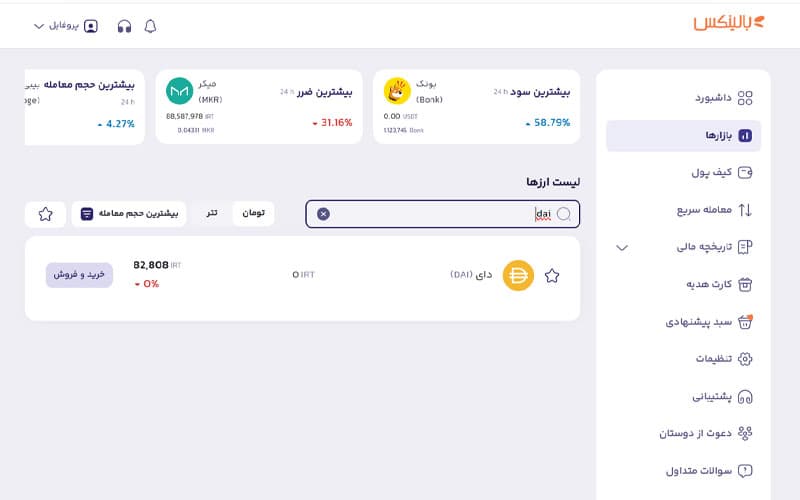The image size is (800, 500).
Task: Click the Maker (MKR) coin icon
Action: point(179,91)
